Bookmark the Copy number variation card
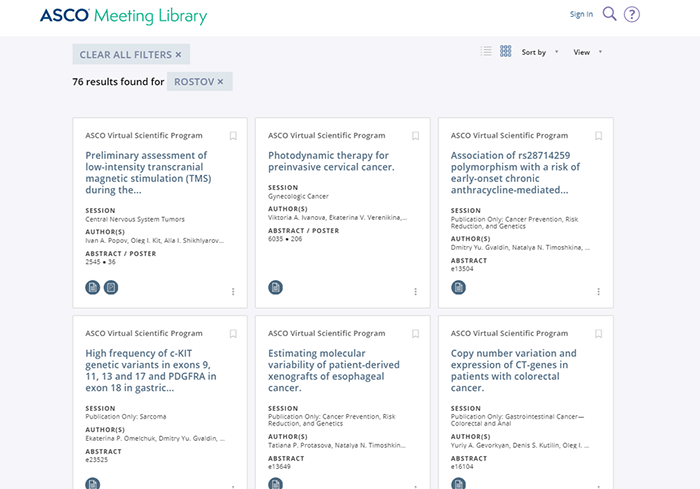This screenshot has height=489, width=700. [x=599, y=334]
